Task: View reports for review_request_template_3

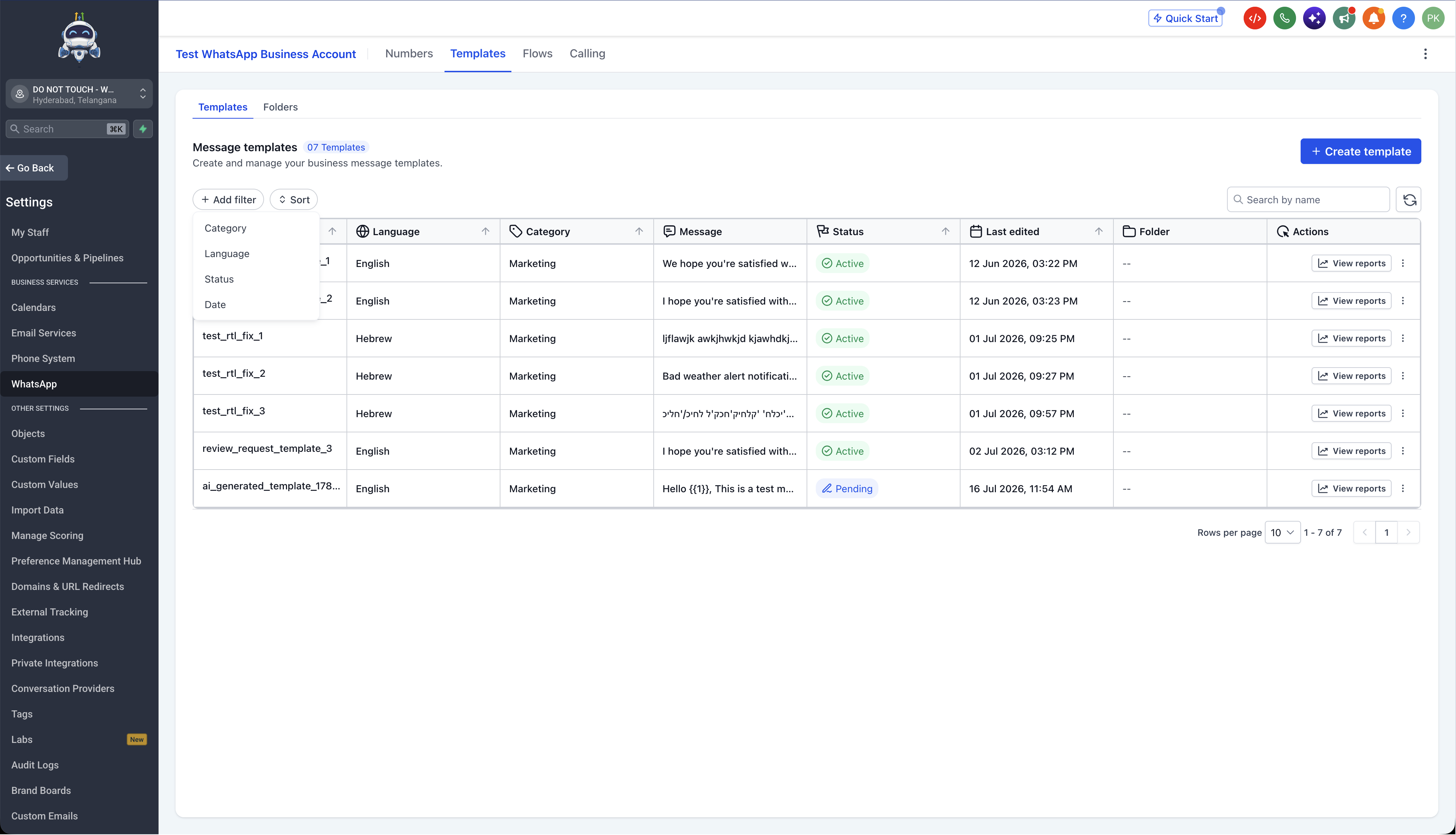Action: (1351, 451)
